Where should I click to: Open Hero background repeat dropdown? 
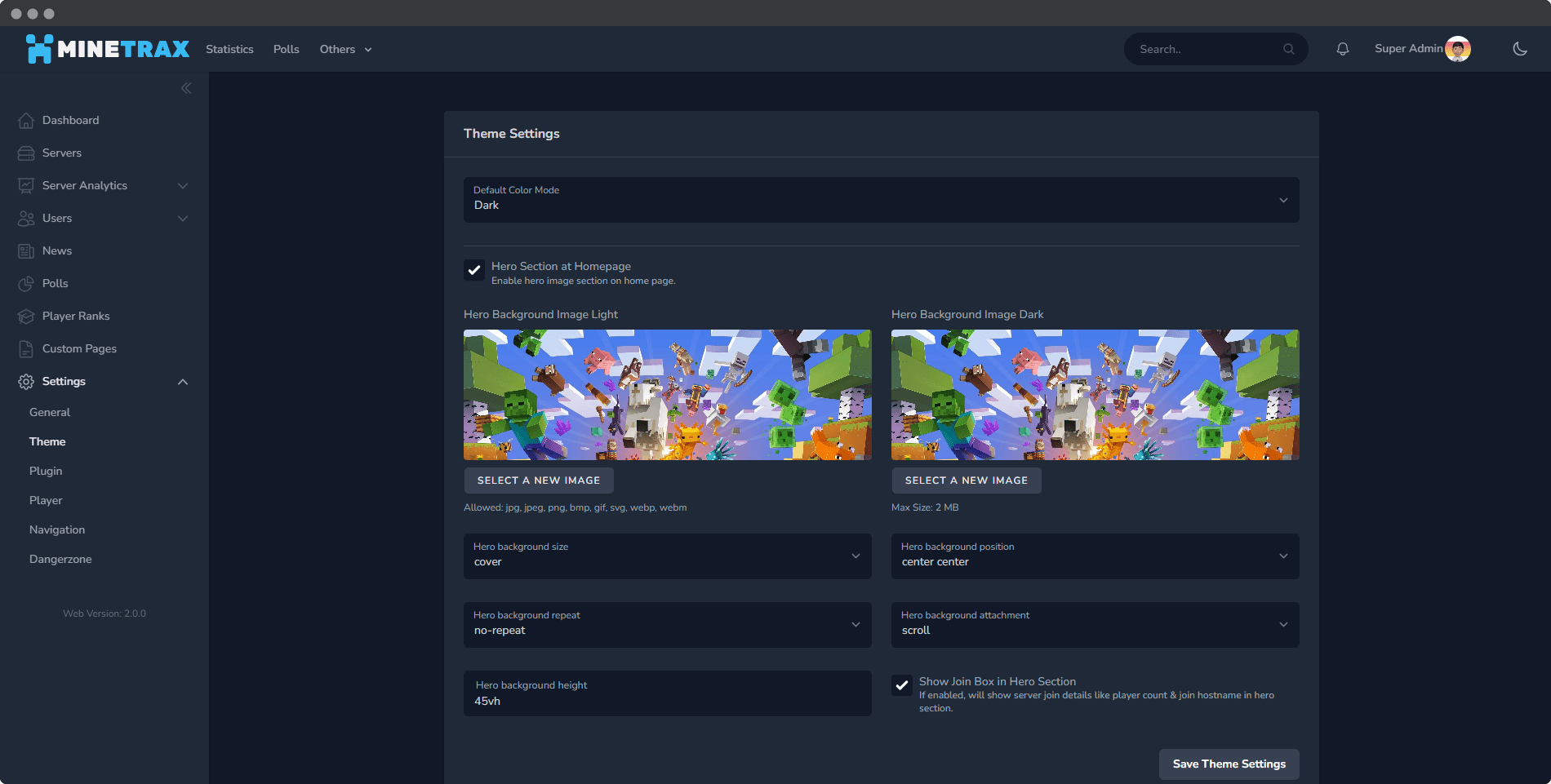click(x=668, y=625)
